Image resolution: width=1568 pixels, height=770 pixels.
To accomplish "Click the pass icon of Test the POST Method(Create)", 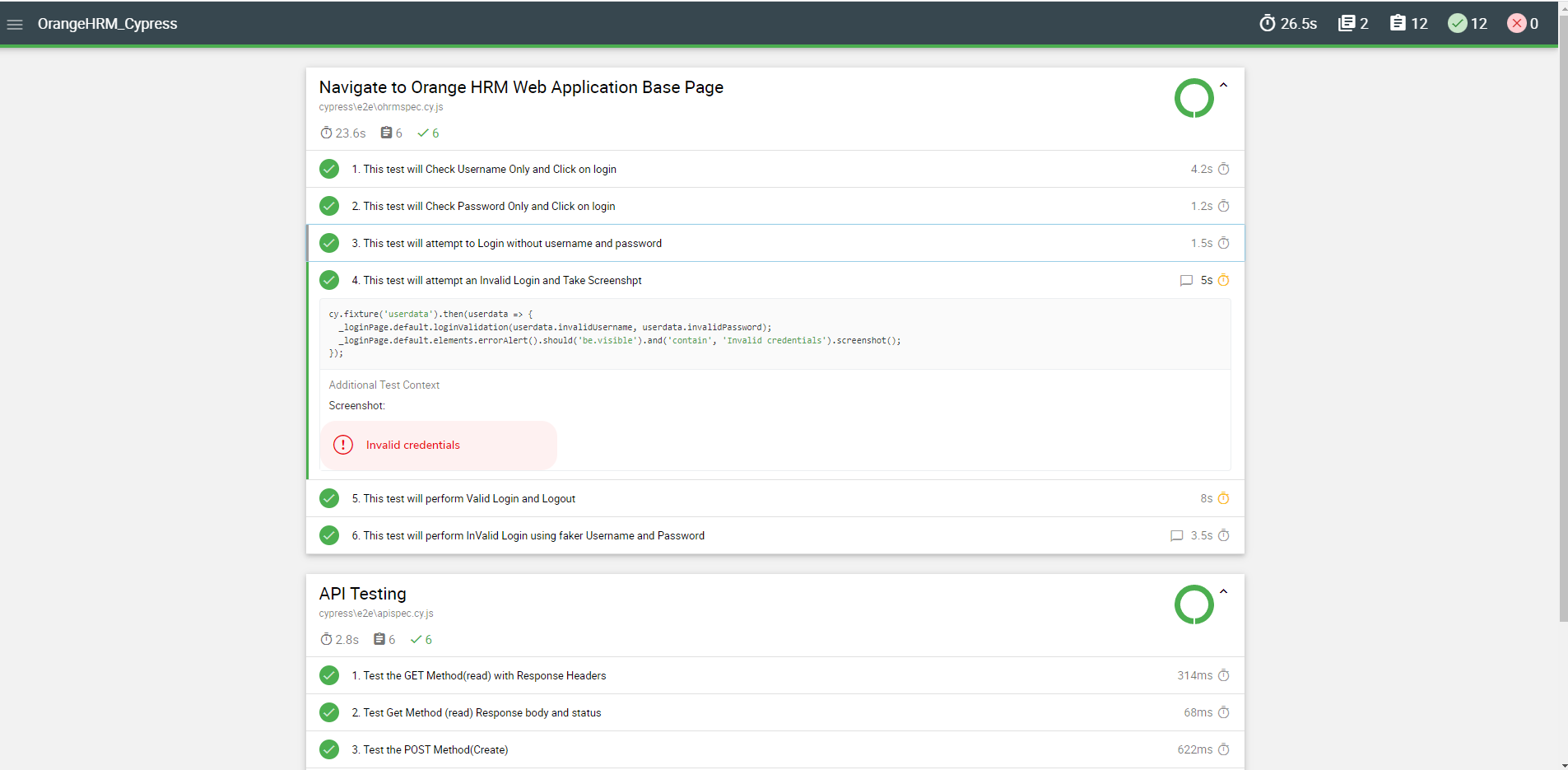I will [x=329, y=749].
